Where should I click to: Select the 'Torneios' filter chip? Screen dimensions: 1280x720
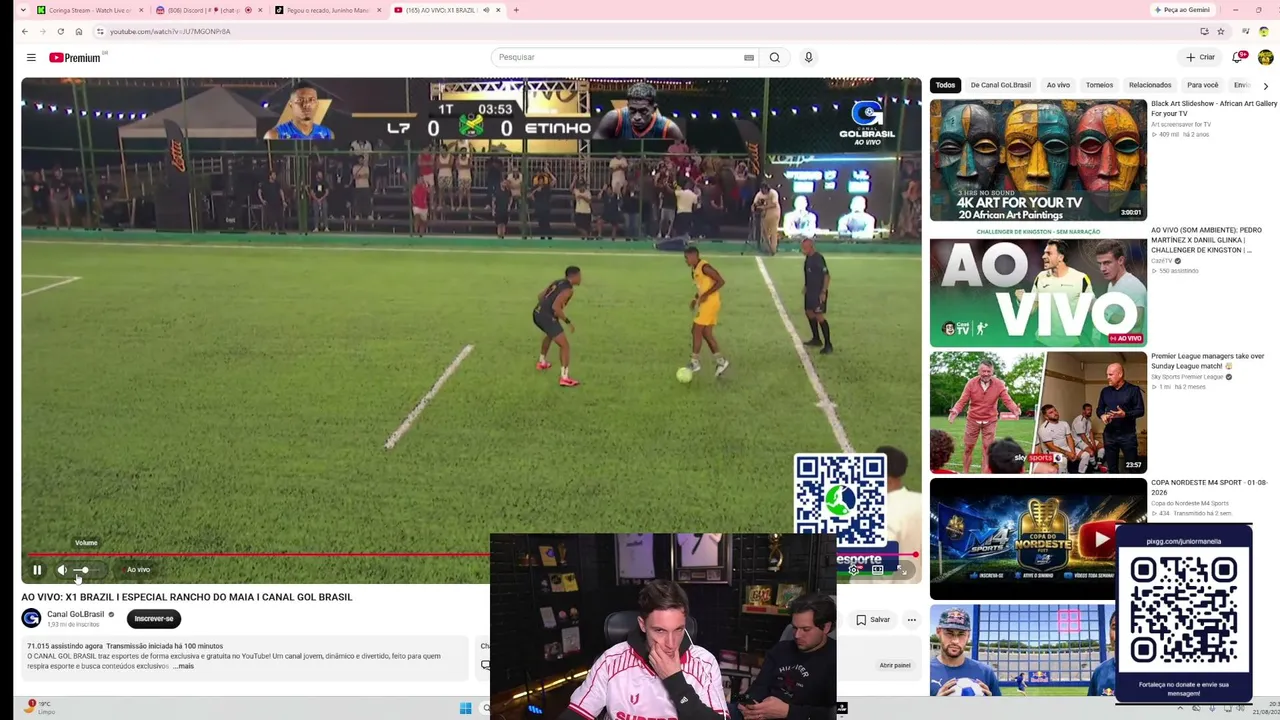tap(1100, 85)
